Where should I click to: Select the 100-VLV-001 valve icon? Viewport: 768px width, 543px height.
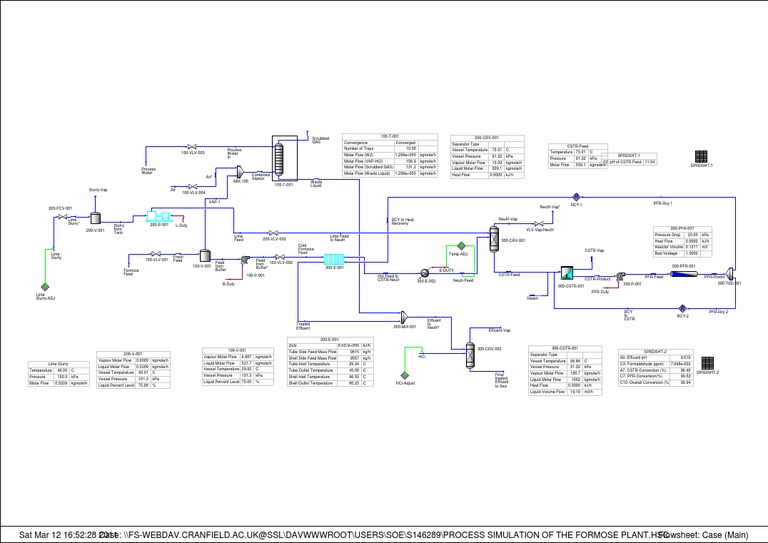(x=156, y=254)
